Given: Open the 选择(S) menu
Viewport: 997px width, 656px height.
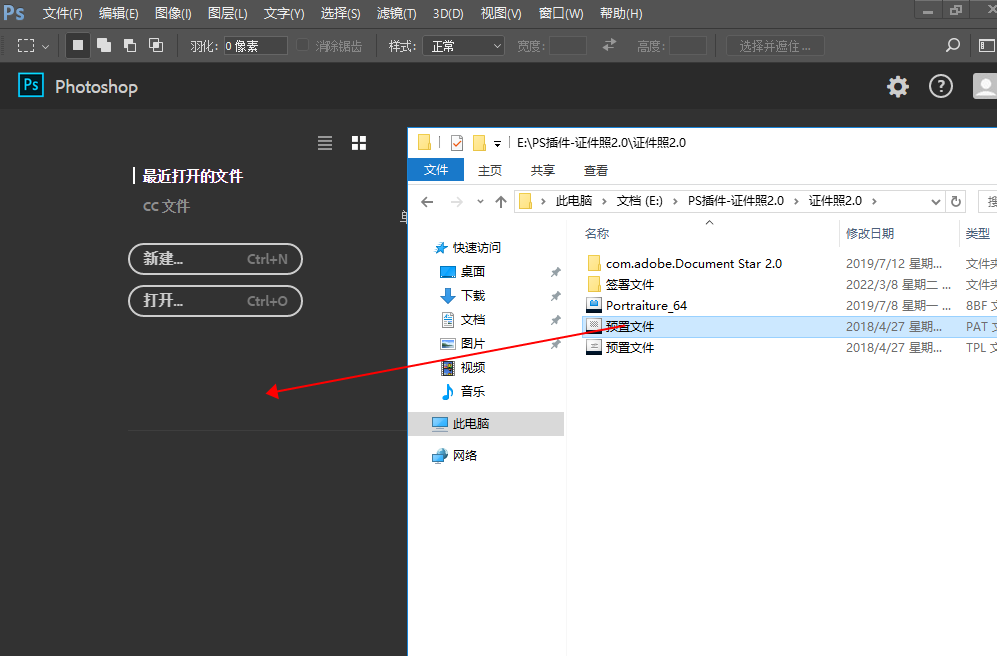Looking at the screenshot, I should click(x=340, y=13).
